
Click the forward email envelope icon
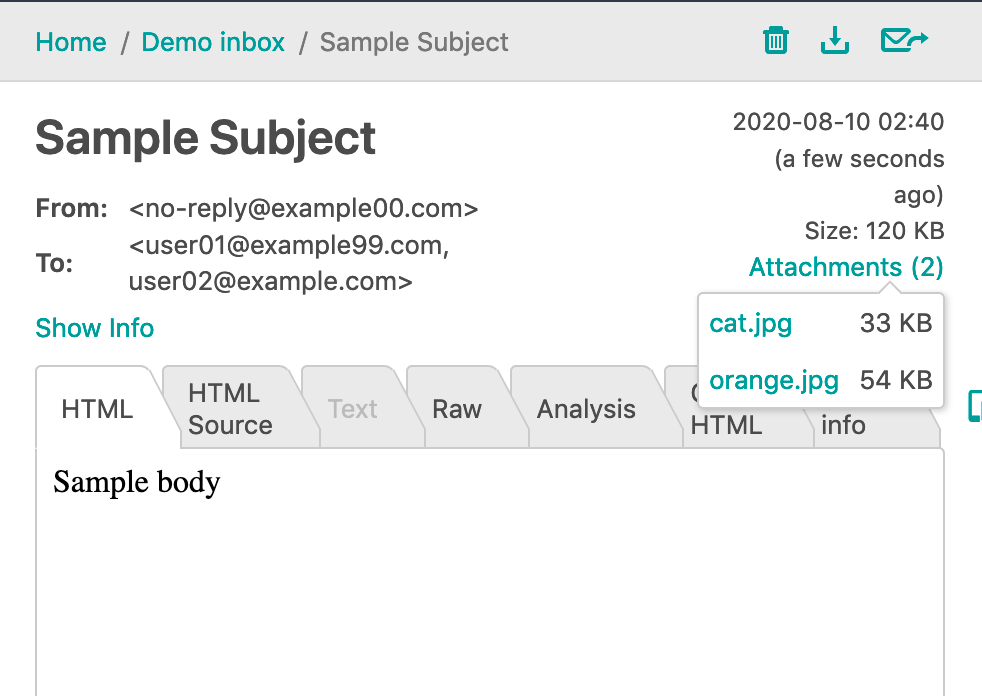(x=904, y=41)
